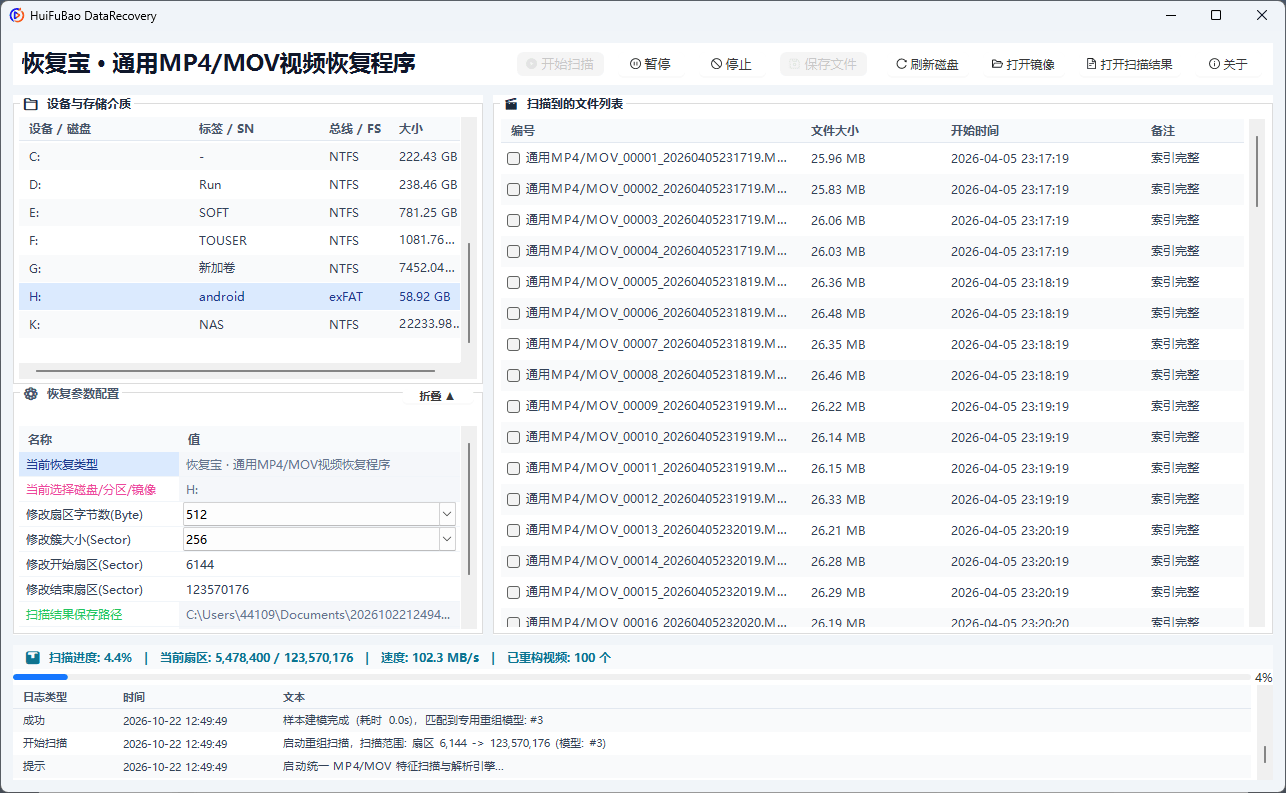Image resolution: width=1286 pixels, height=793 pixels.
Task: Select drive C: row in device list
Action: tap(240, 157)
